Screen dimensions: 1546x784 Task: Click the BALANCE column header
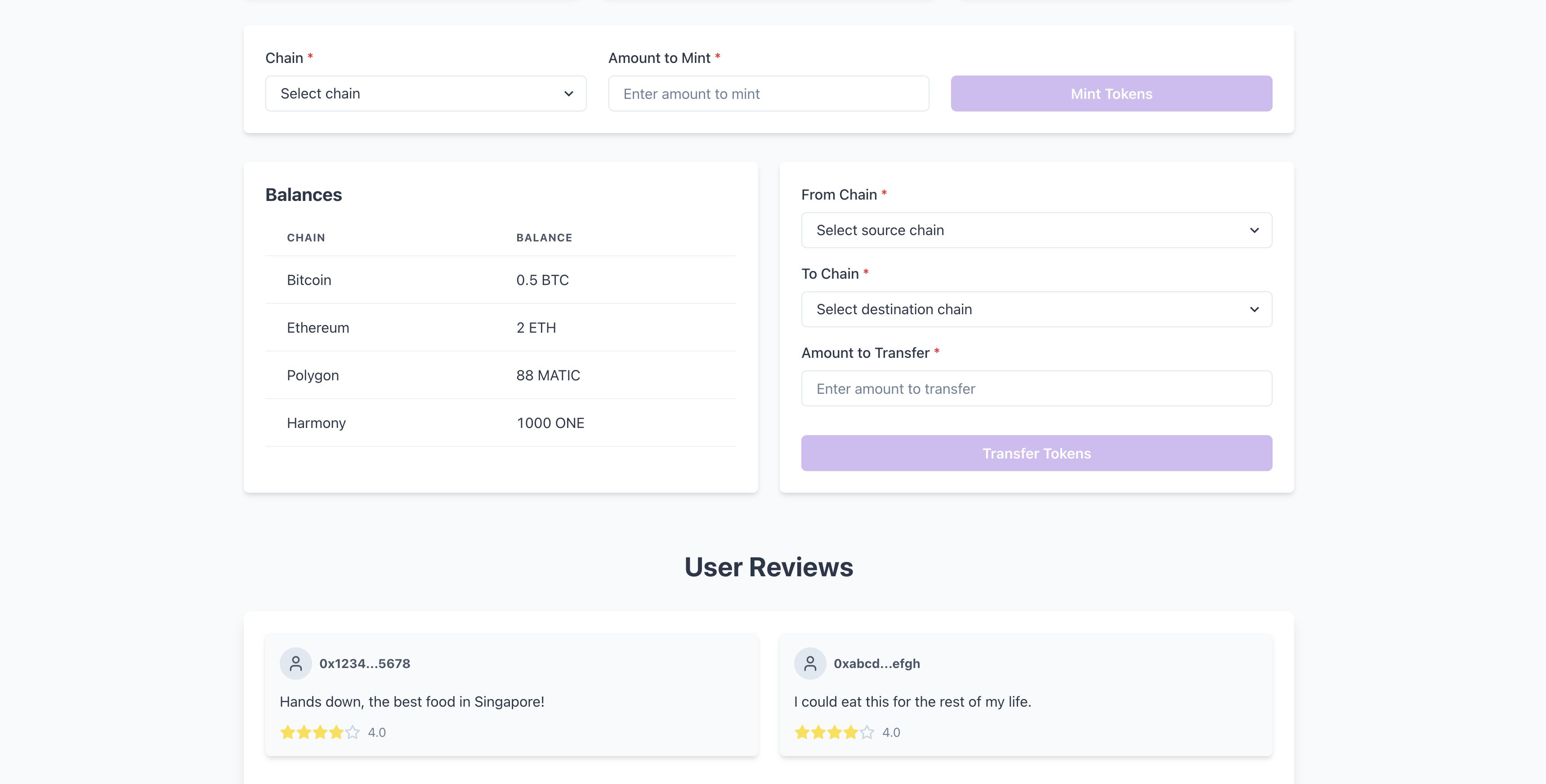(545, 237)
